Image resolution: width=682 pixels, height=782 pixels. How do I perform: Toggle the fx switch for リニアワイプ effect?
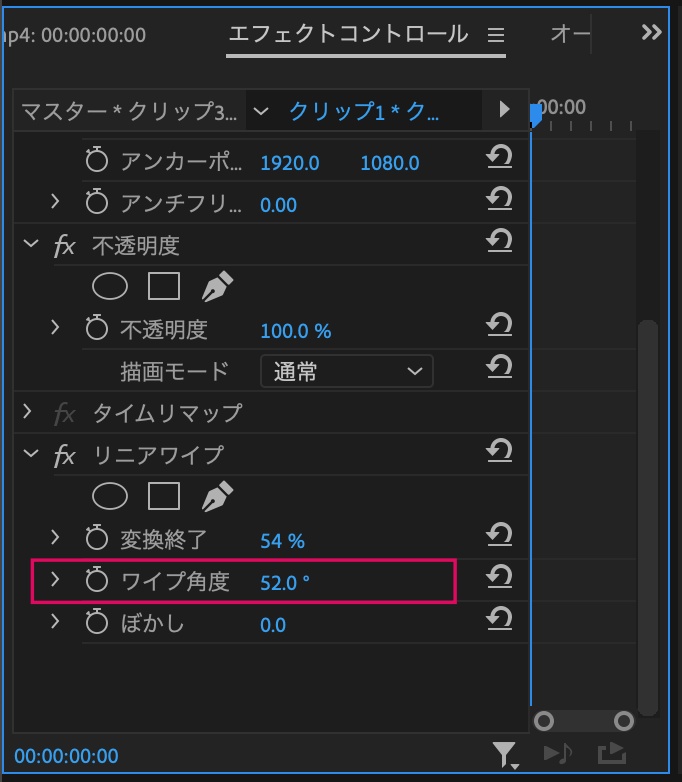click(x=64, y=455)
